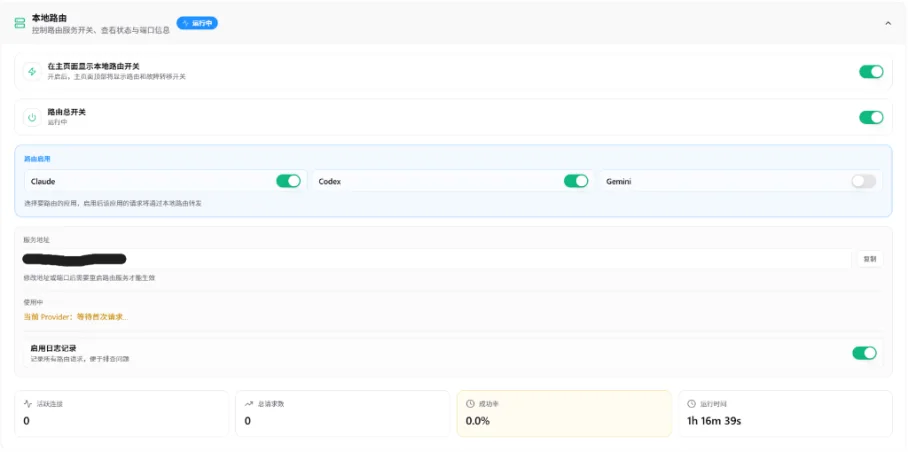Click the pulse icon on 活跃连接 card
908x452 pixels.
click(28, 404)
